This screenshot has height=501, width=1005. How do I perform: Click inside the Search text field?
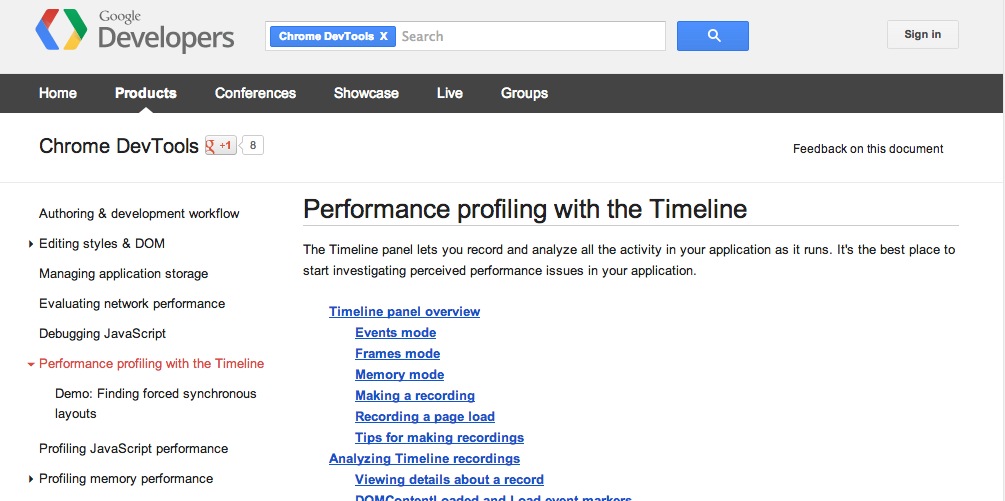[x=530, y=37]
